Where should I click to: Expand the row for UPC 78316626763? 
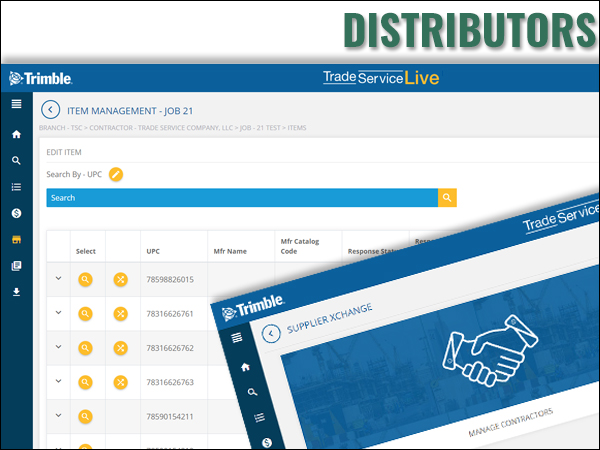(59, 381)
